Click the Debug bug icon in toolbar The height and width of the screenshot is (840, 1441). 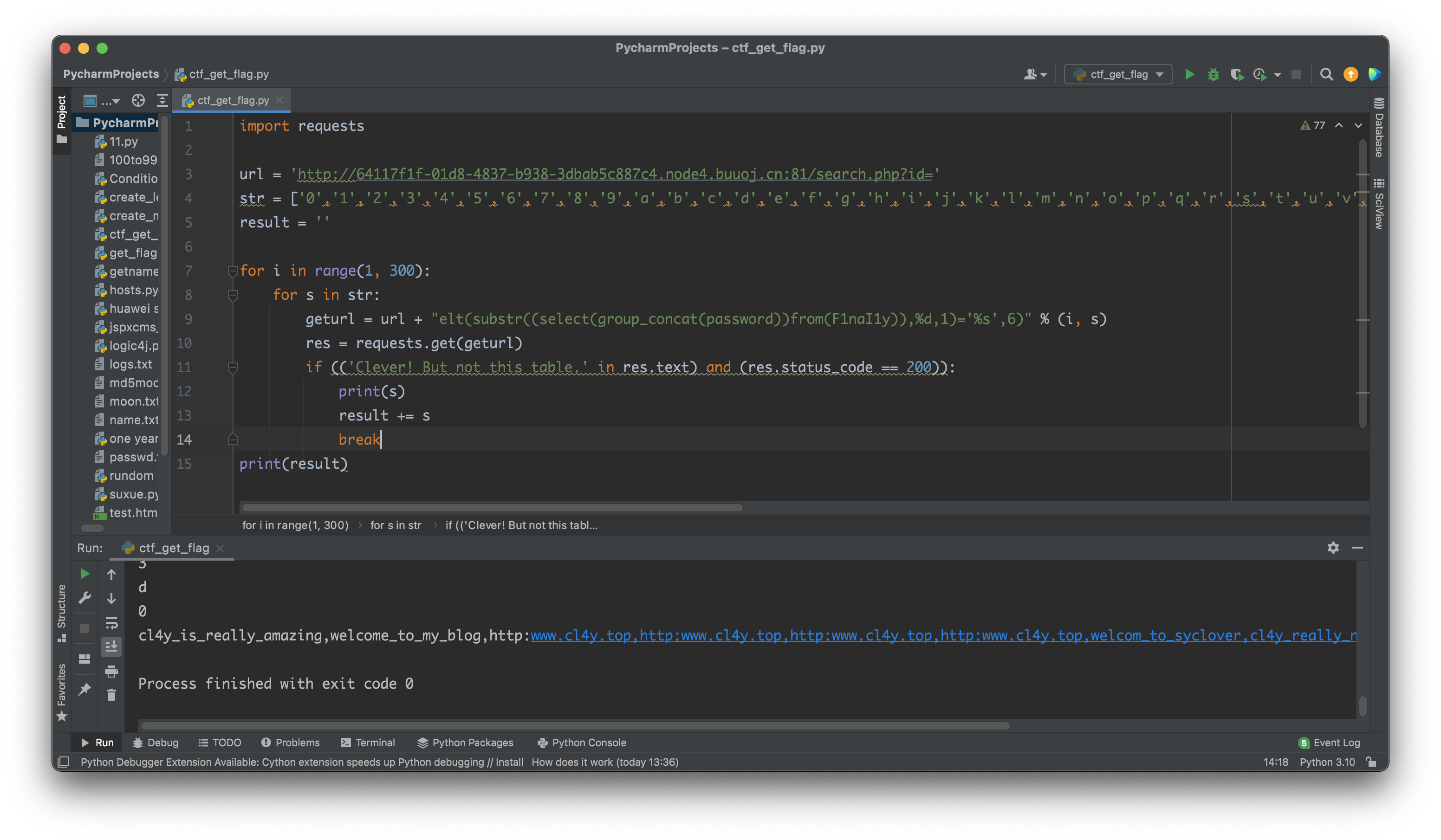tap(1213, 74)
